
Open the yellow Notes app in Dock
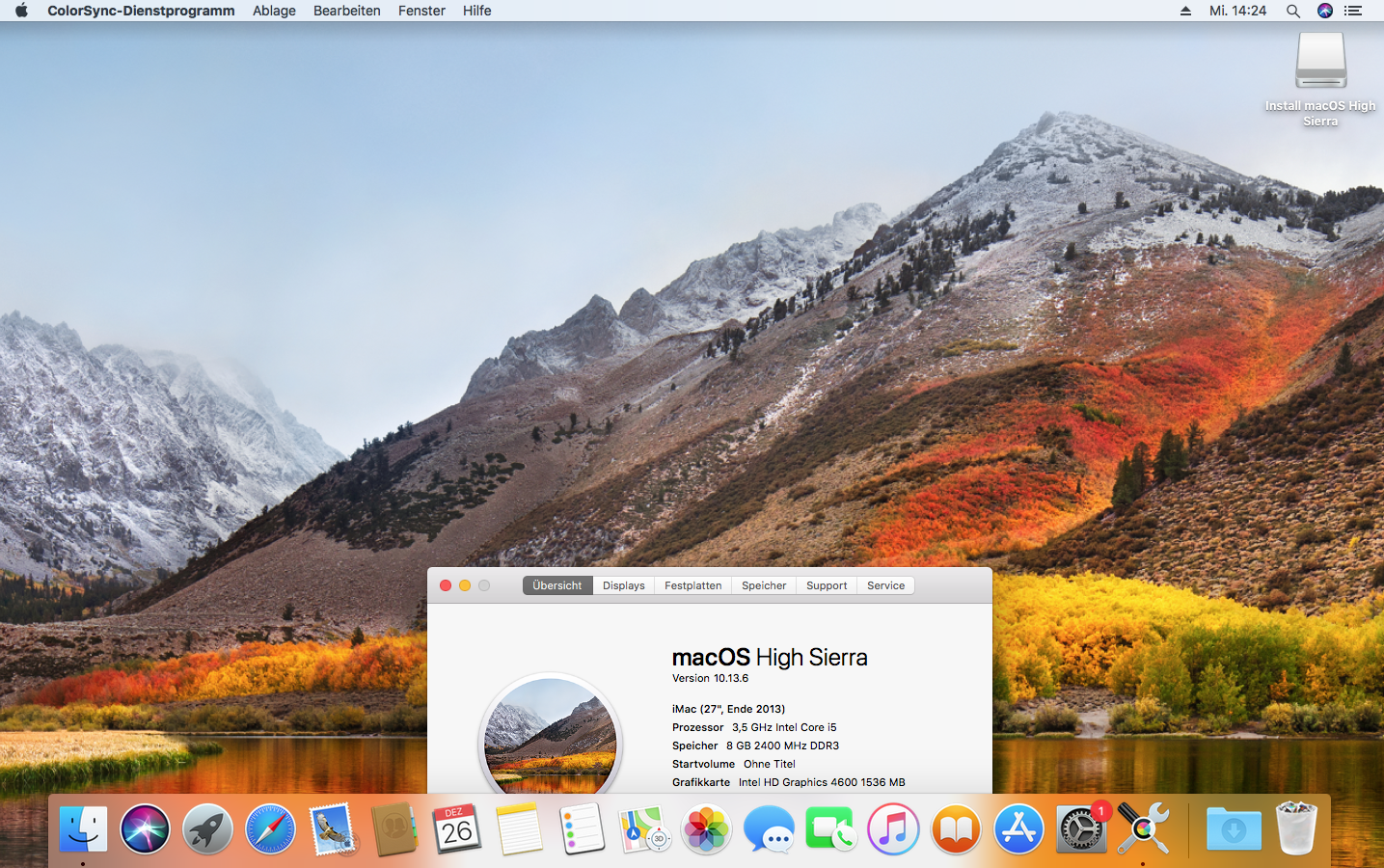point(520,829)
